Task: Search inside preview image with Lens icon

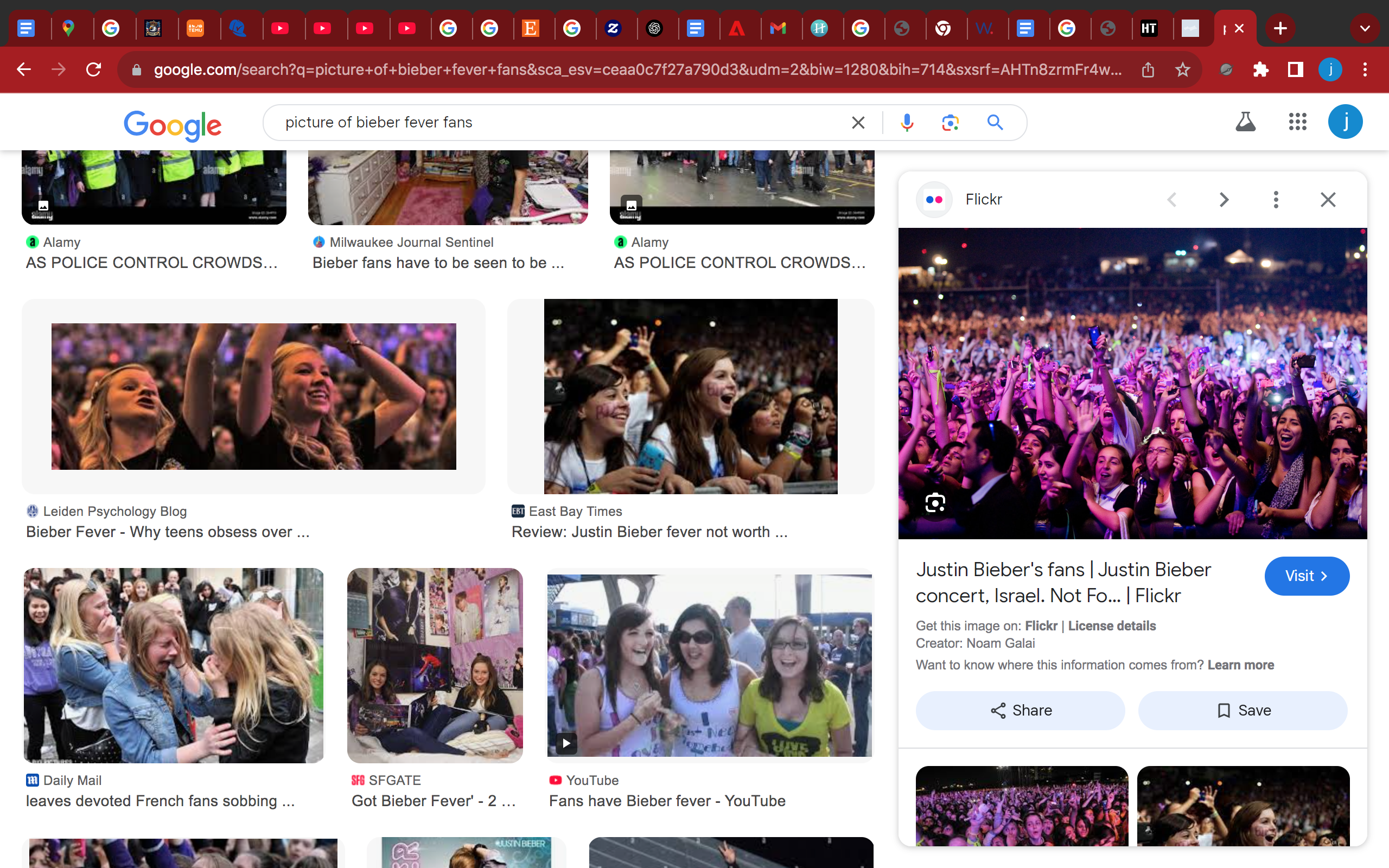Action: coord(935,503)
